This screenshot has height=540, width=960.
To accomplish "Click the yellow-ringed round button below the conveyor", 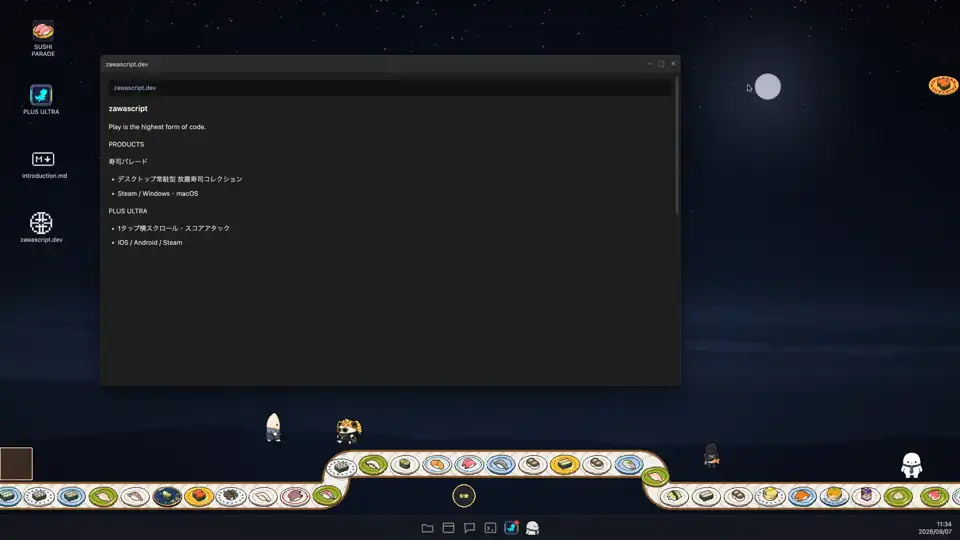I will point(464,496).
